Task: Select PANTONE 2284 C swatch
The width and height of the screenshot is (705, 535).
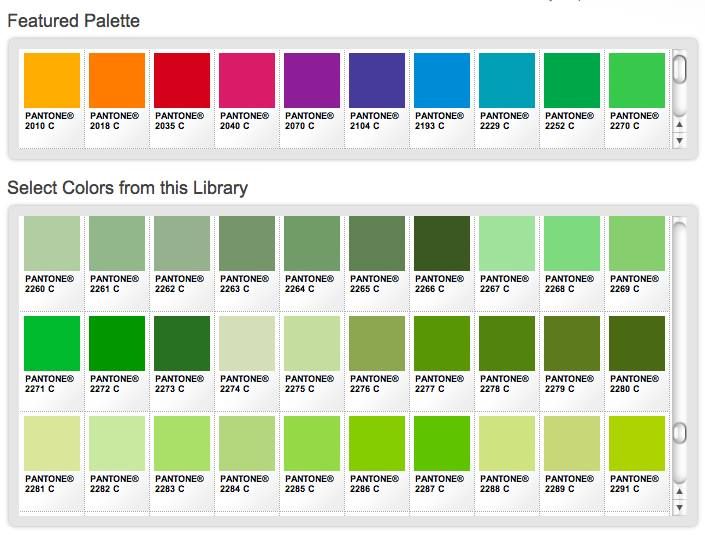Action: (x=247, y=443)
